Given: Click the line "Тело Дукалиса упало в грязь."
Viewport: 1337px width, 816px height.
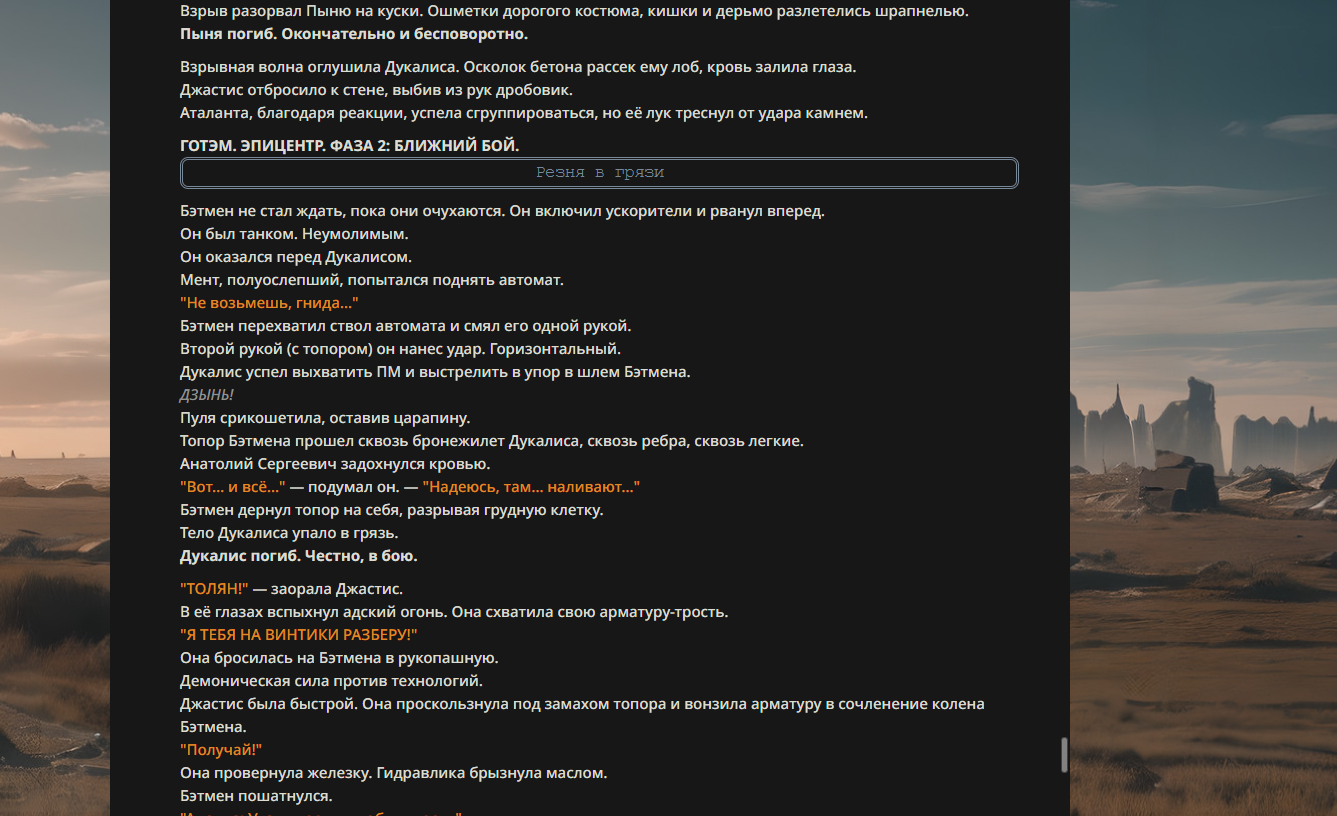Looking at the screenshot, I should 289,533.
